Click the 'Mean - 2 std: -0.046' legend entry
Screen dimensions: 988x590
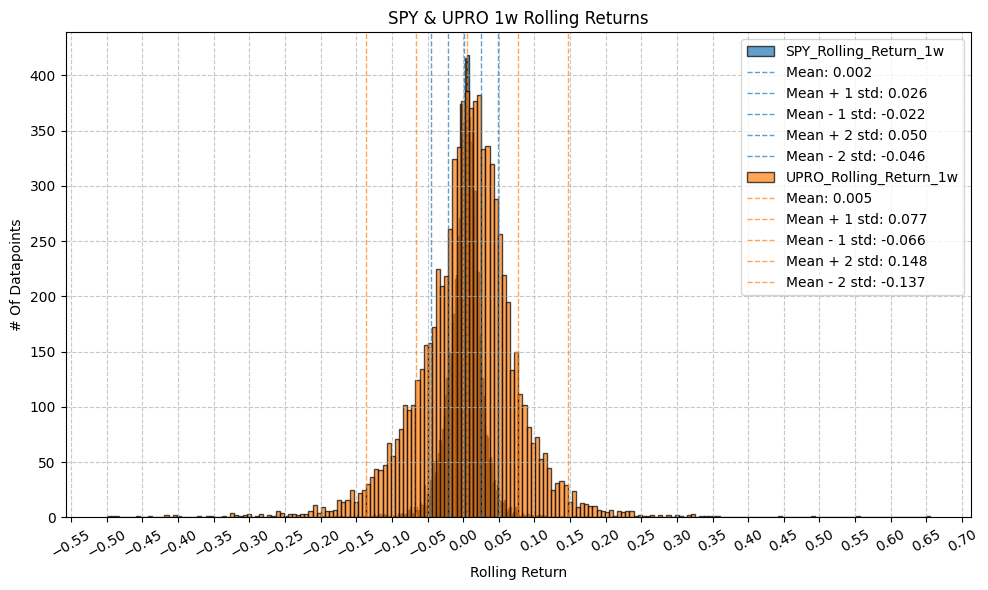coord(856,156)
